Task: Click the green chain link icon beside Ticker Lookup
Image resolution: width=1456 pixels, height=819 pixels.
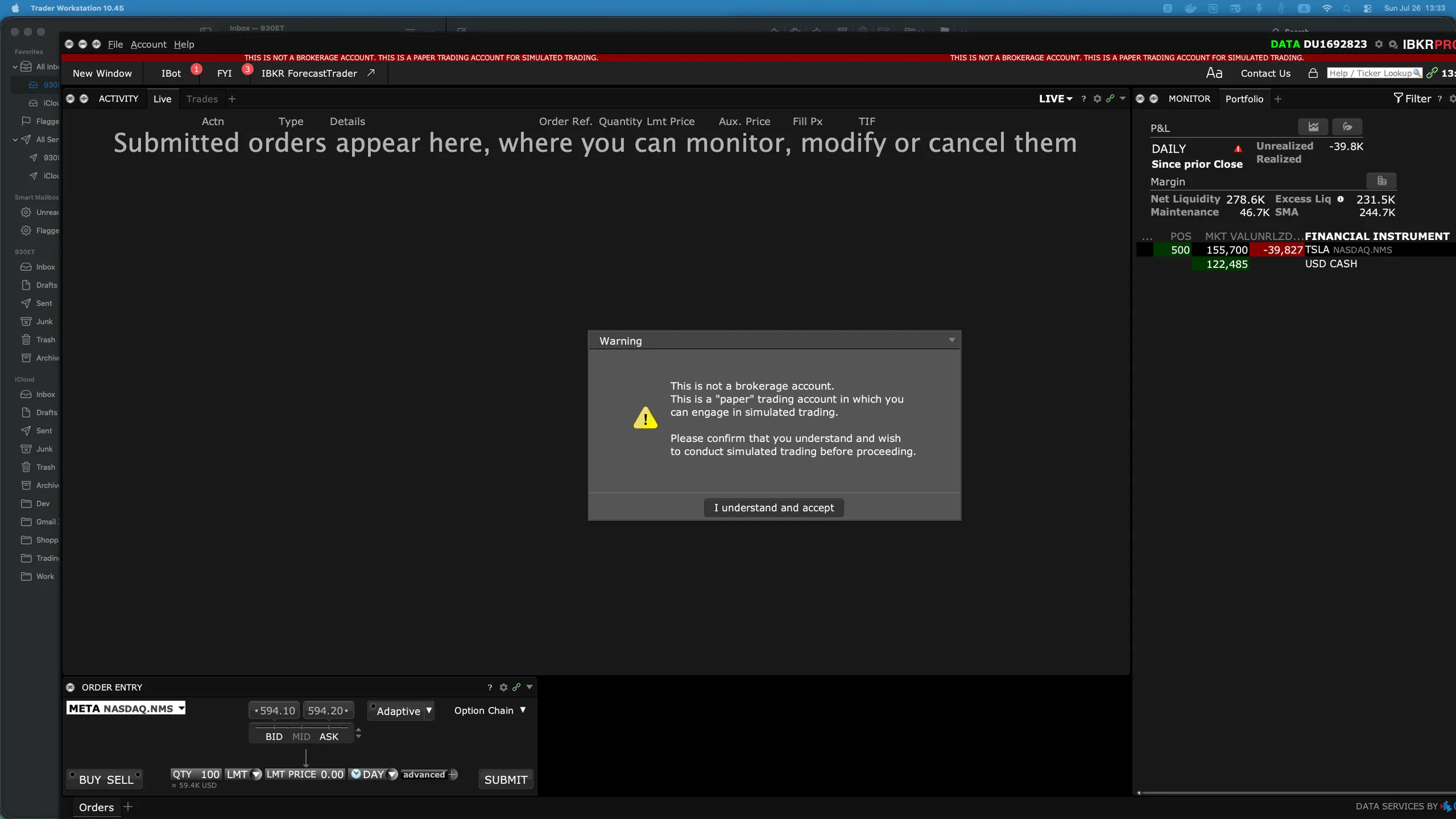Action: pyautogui.click(x=1432, y=73)
